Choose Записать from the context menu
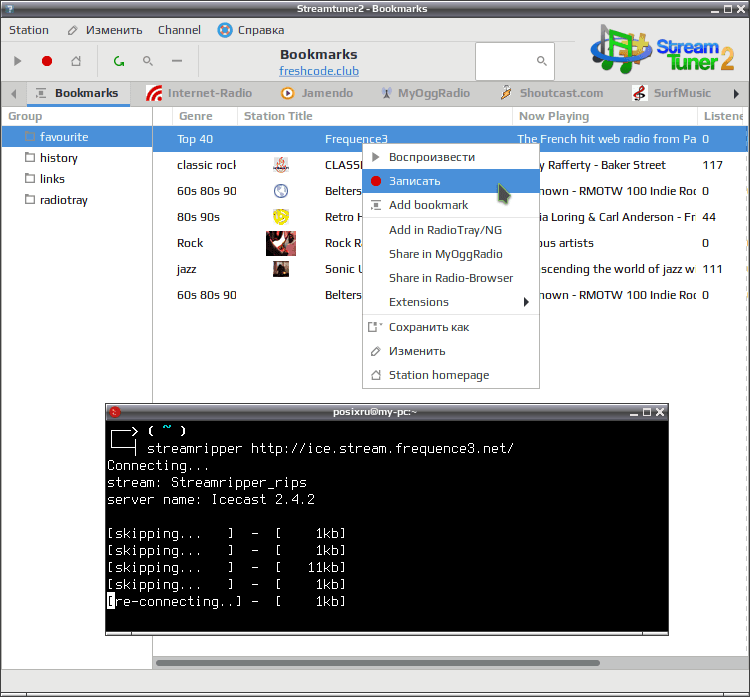 click(x=451, y=181)
